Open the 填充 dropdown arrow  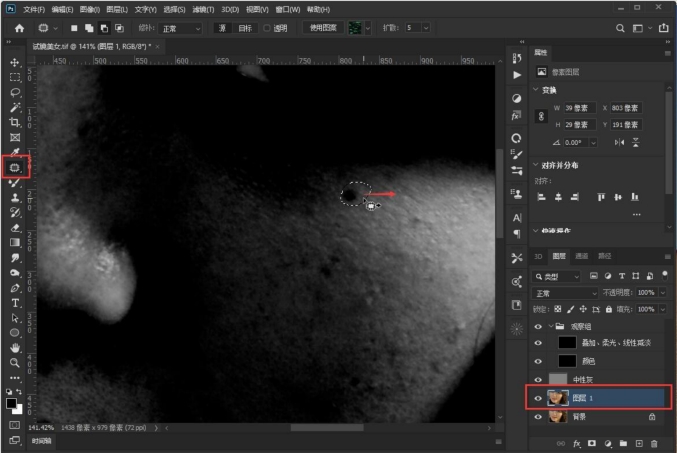tap(663, 309)
